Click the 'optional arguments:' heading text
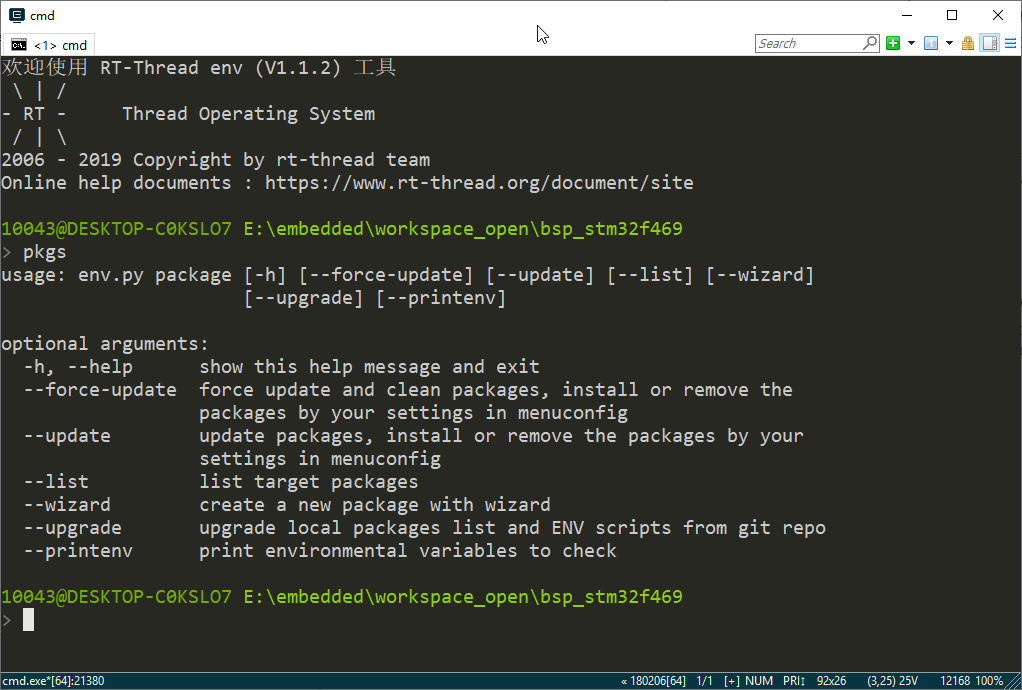1022x690 pixels. pos(105,344)
